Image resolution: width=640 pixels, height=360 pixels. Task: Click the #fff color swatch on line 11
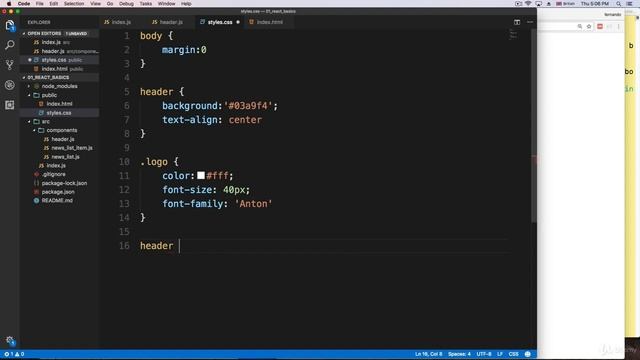click(x=201, y=176)
